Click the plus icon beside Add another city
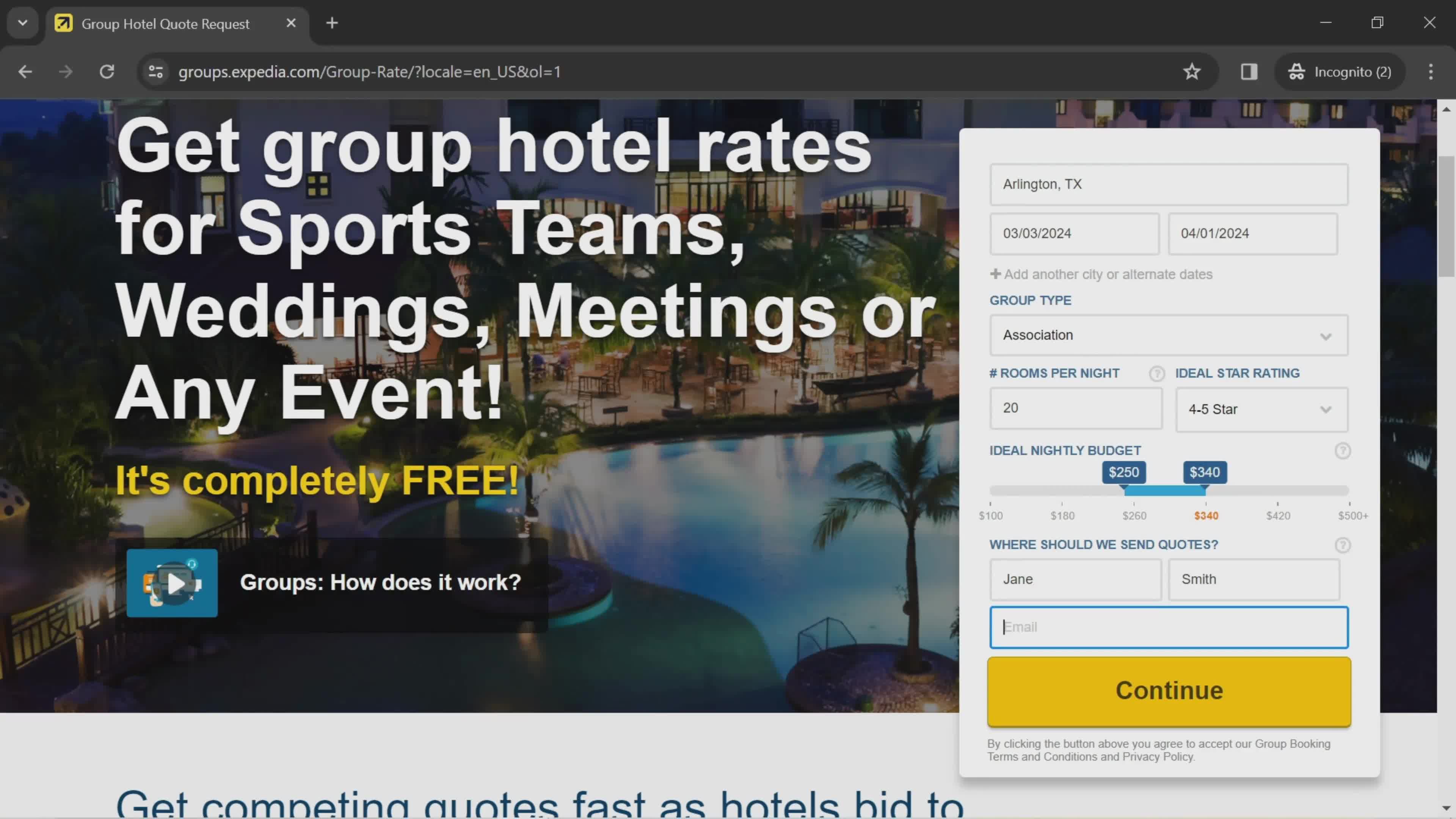Viewport: 1456px width, 819px height. tap(995, 273)
